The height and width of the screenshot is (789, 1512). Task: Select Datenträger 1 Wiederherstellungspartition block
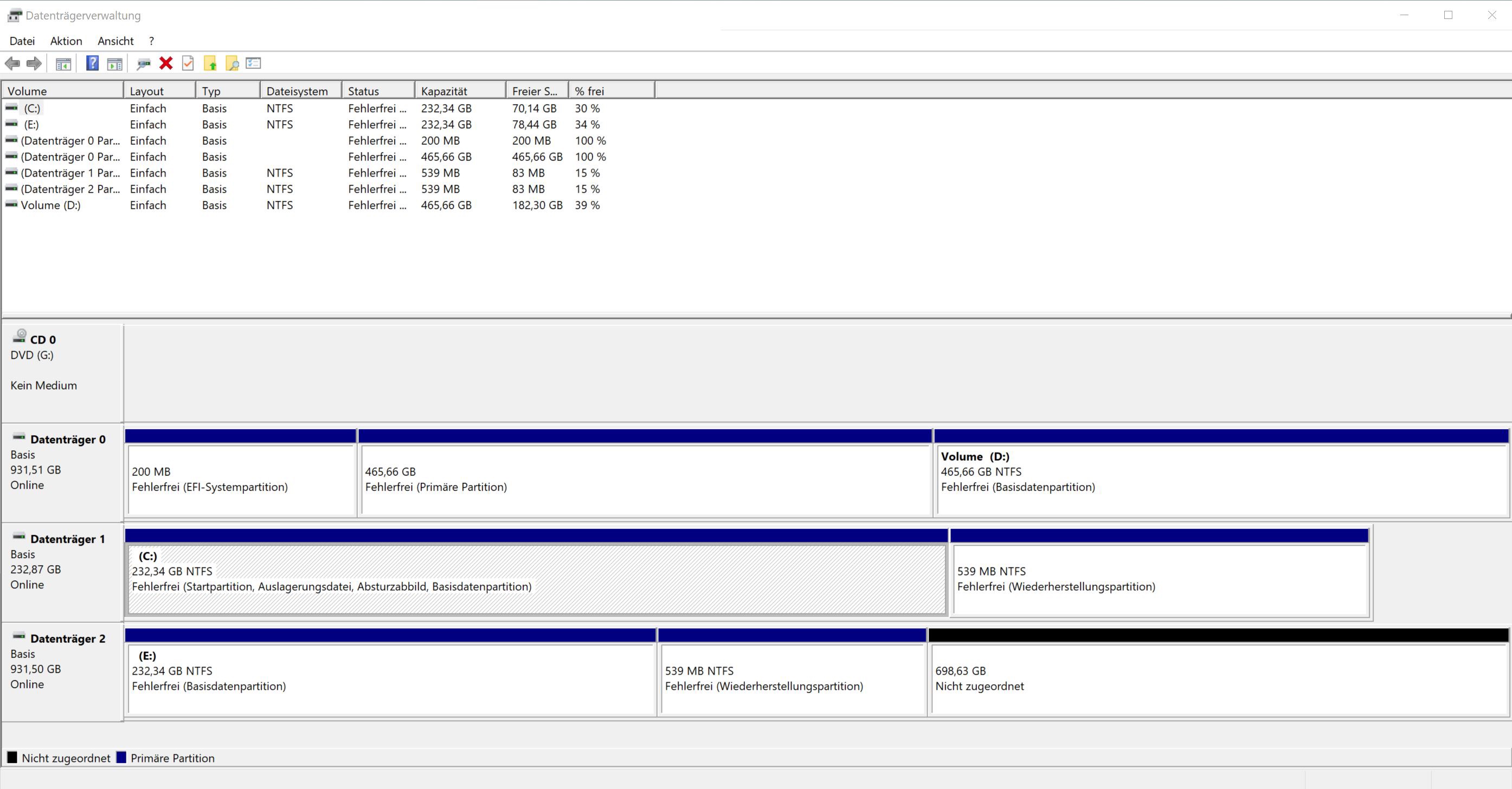(x=1160, y=573)
